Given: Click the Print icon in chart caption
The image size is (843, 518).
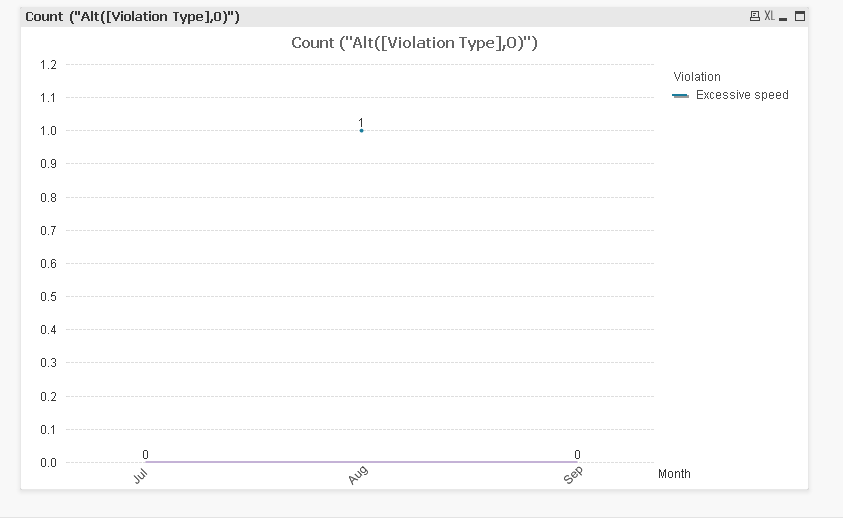Looking at the screenshot, I should pos(755,16).
